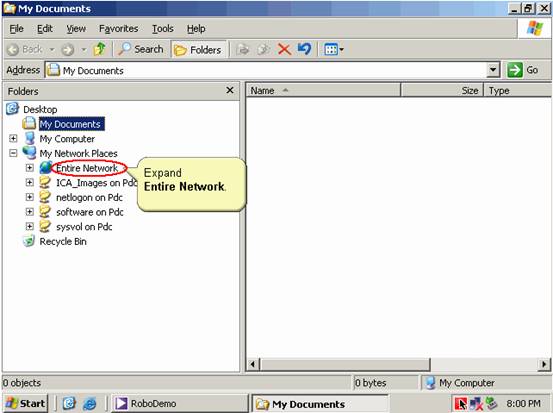This screenshot has height=413, width=553.
Task: Open the Back history dropdown arrow
Action: 52,50
